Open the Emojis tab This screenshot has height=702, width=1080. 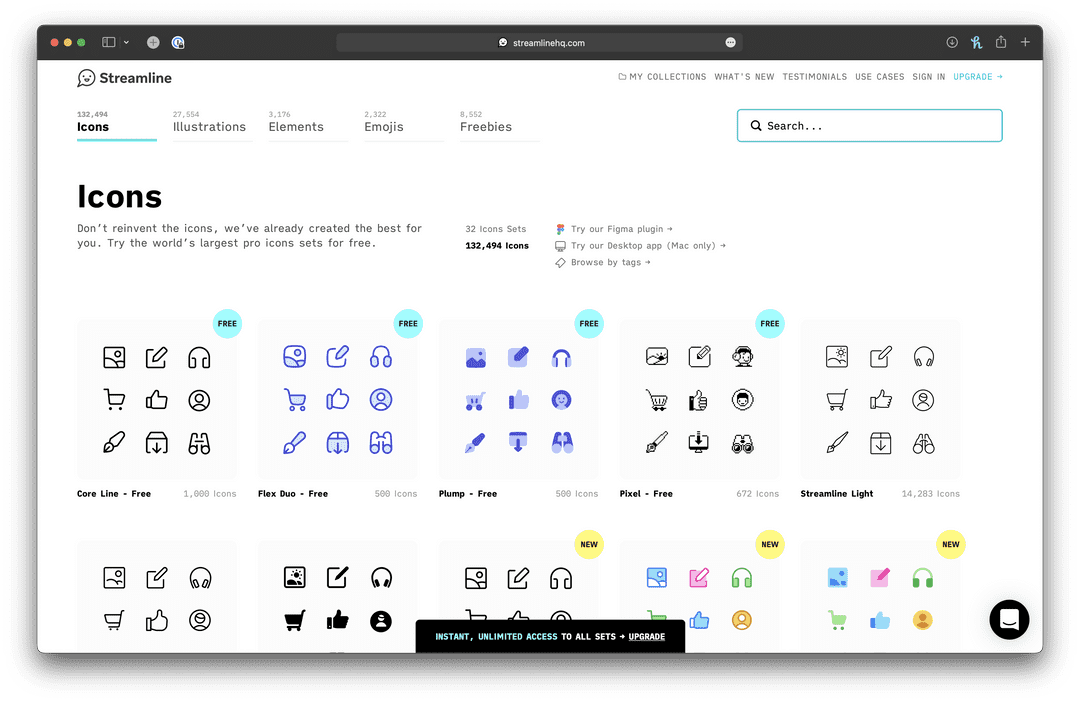[403, 127]
